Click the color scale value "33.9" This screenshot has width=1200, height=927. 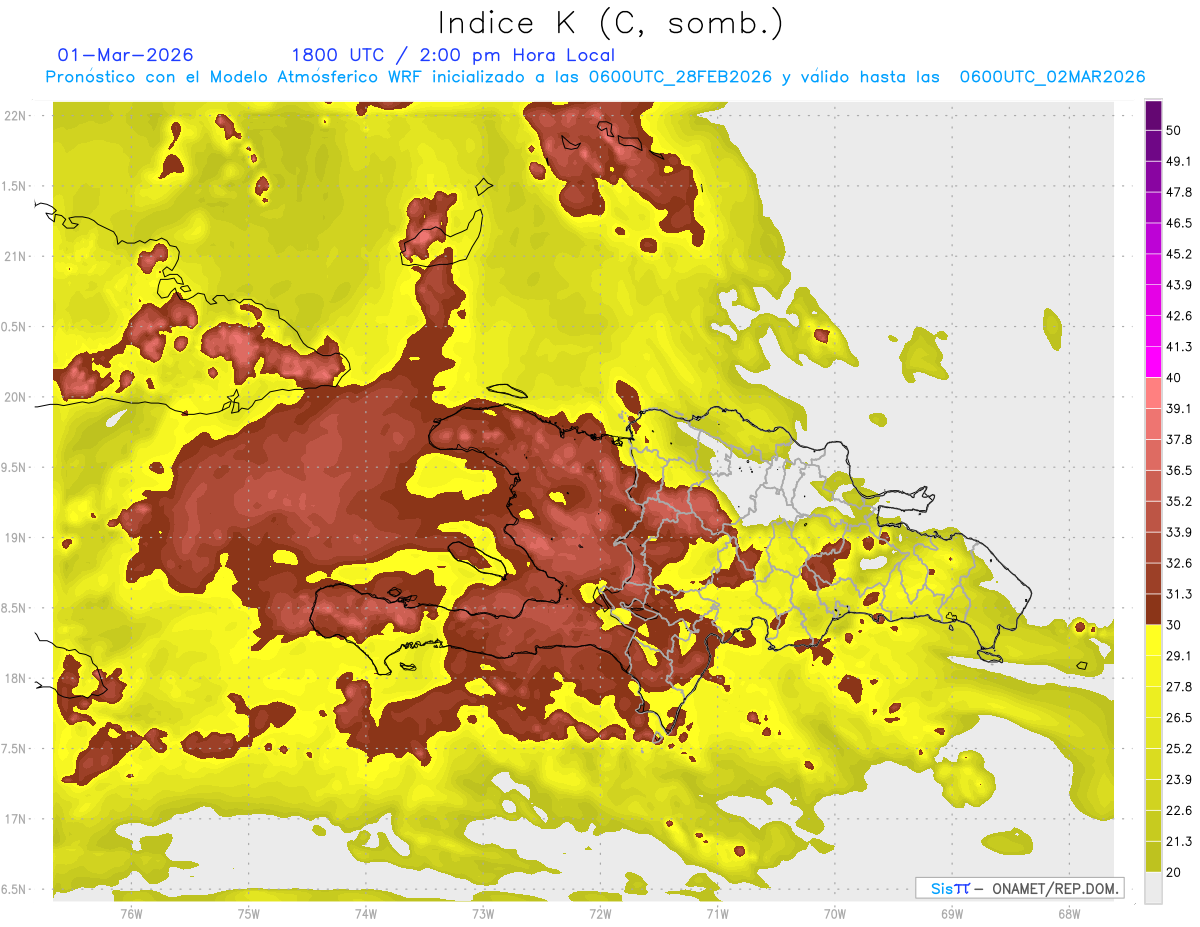coord(1179,532)
